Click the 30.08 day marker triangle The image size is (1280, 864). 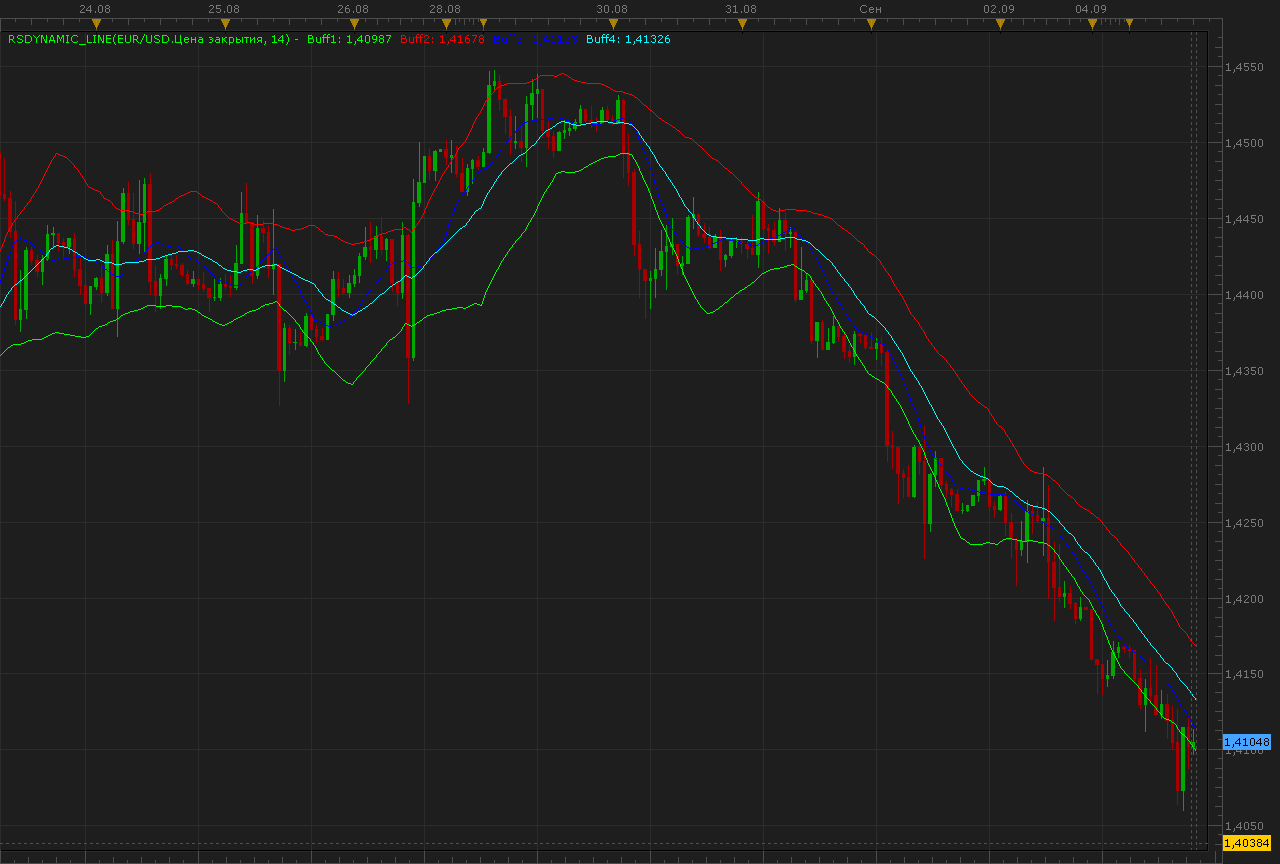tap(613, 23)
